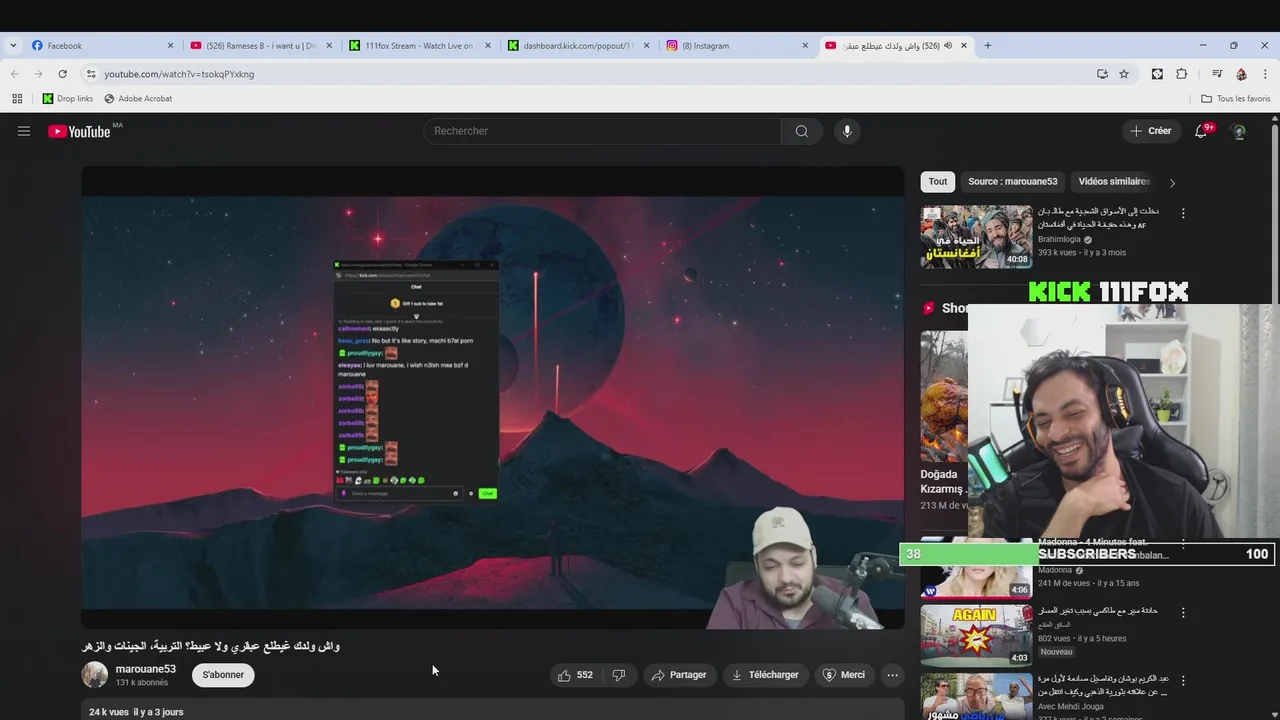Click the youtube.com address bar
This screenshot has width=1280, height=720.
(590, 74)
